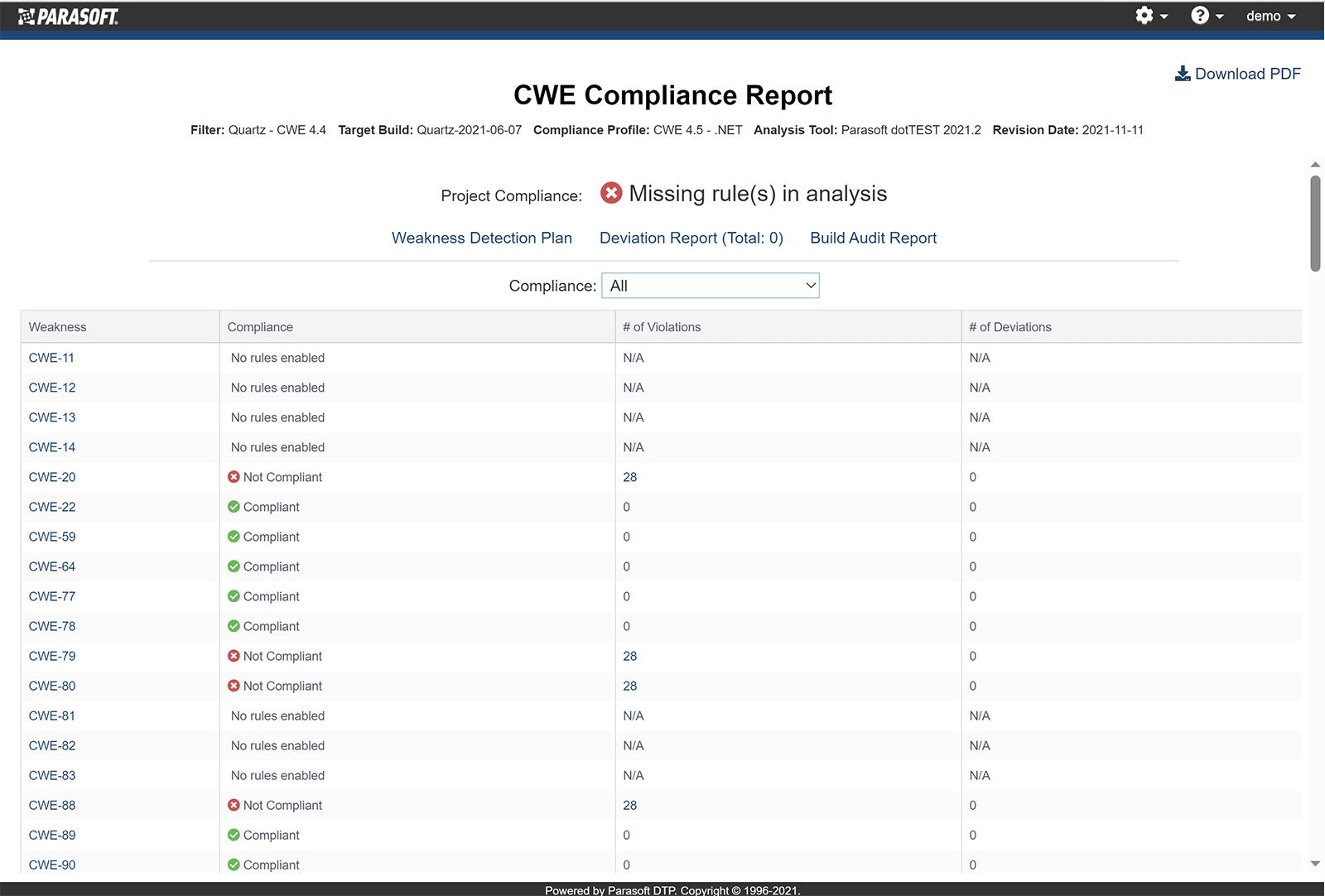Open the Weakness Detection Plan

(481, 238)
